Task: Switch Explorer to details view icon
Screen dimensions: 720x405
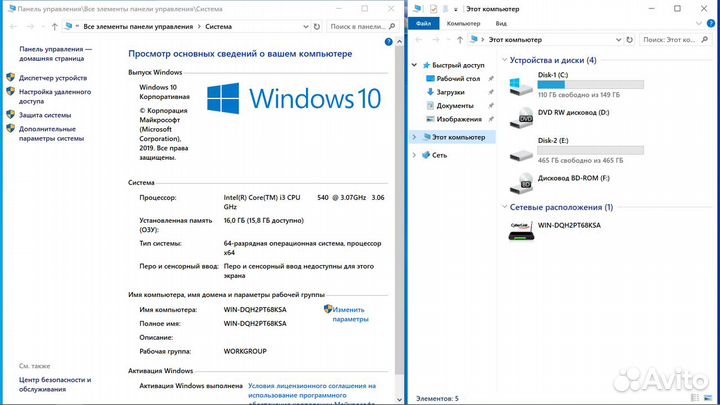Action: [695, 398]
